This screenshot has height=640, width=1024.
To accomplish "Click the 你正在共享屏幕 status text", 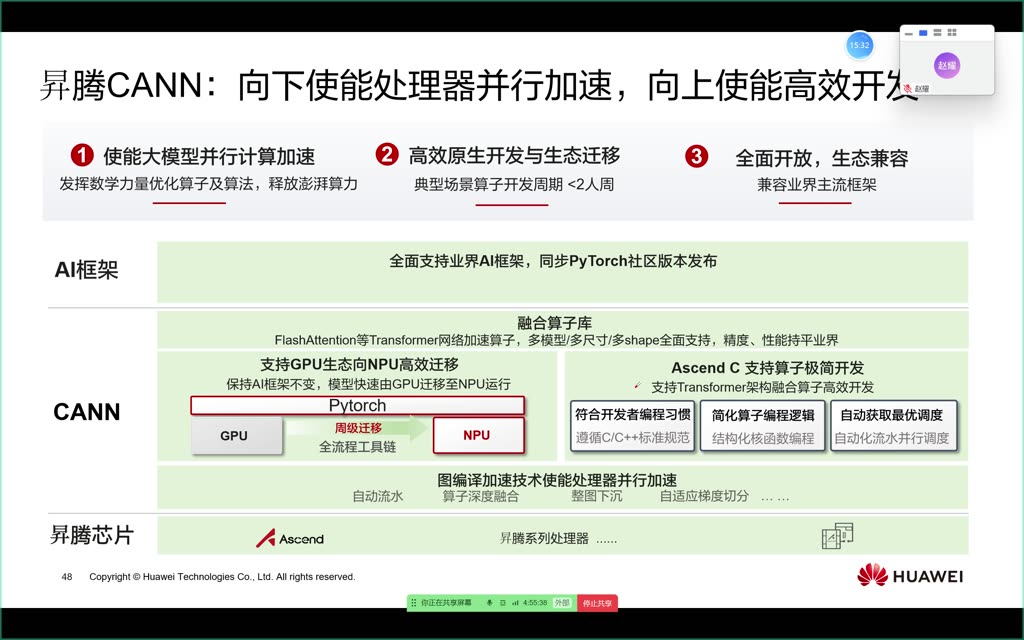I will pos(446,603).
